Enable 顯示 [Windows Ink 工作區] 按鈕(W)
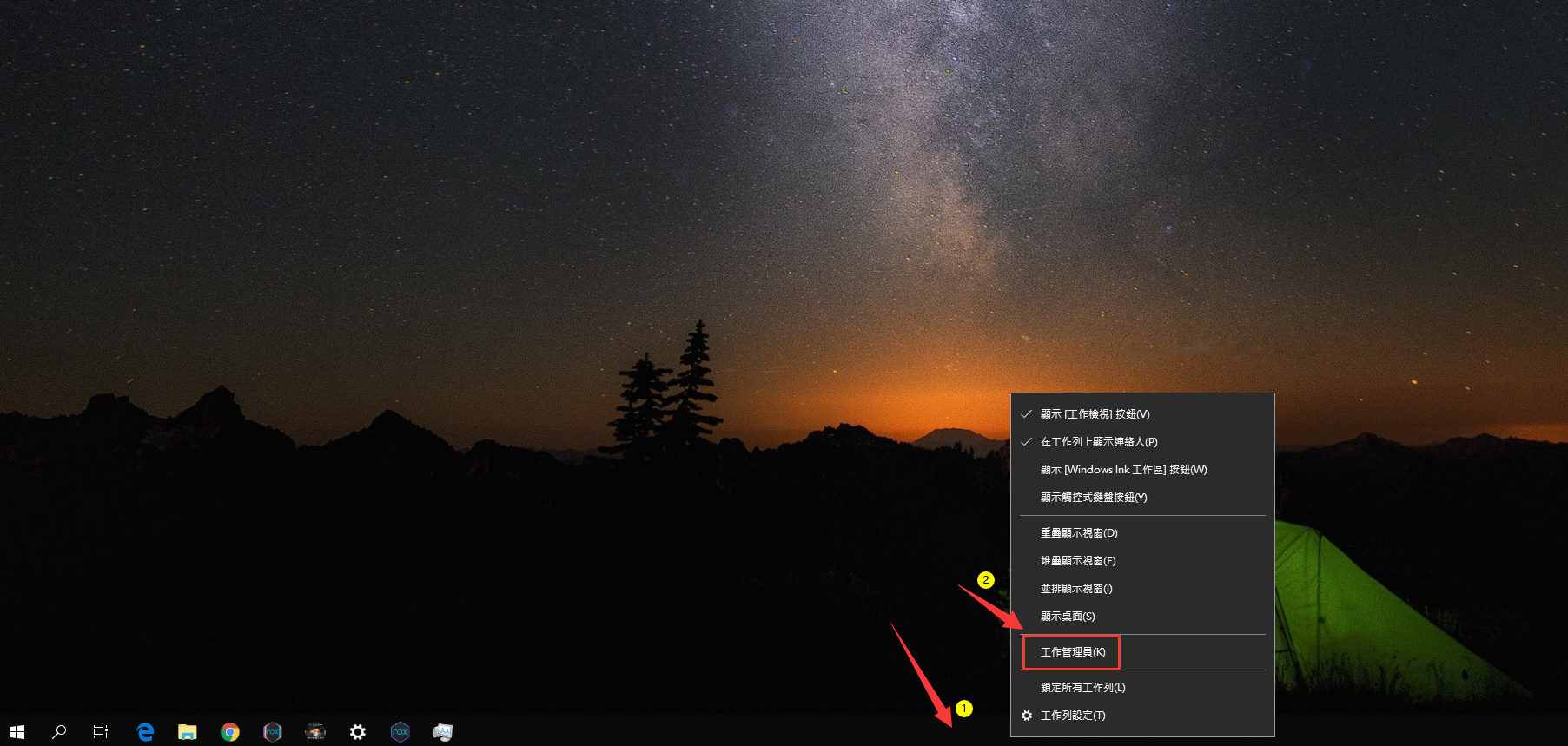Viewport: 1568px width, 746px height. coord(1142,470)
